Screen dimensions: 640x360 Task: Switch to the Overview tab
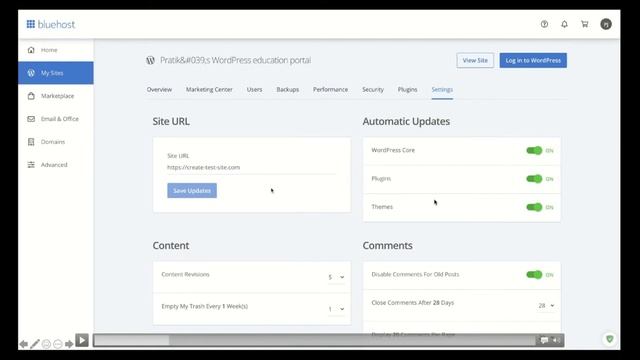(159, 89)
